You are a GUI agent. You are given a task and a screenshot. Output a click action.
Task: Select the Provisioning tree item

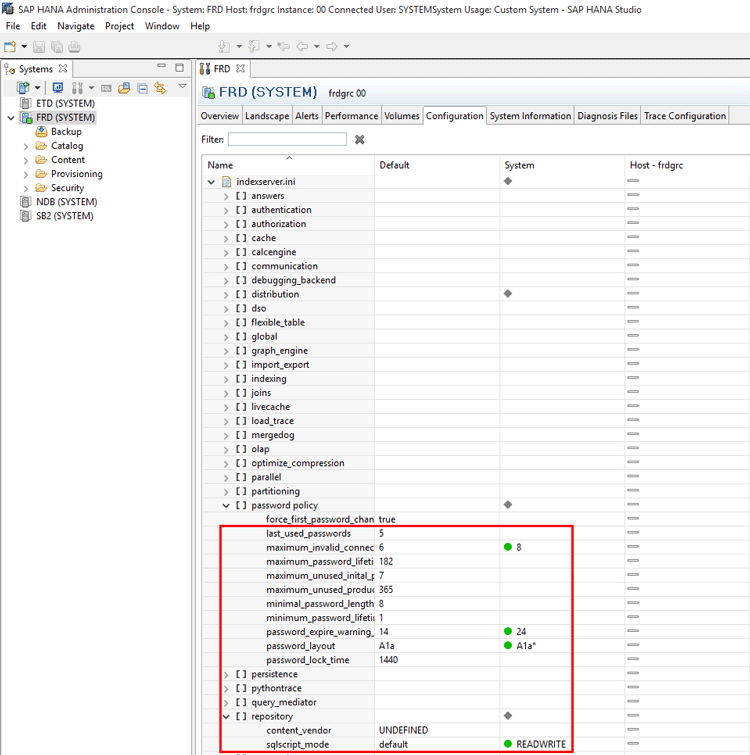click(77, 174)
